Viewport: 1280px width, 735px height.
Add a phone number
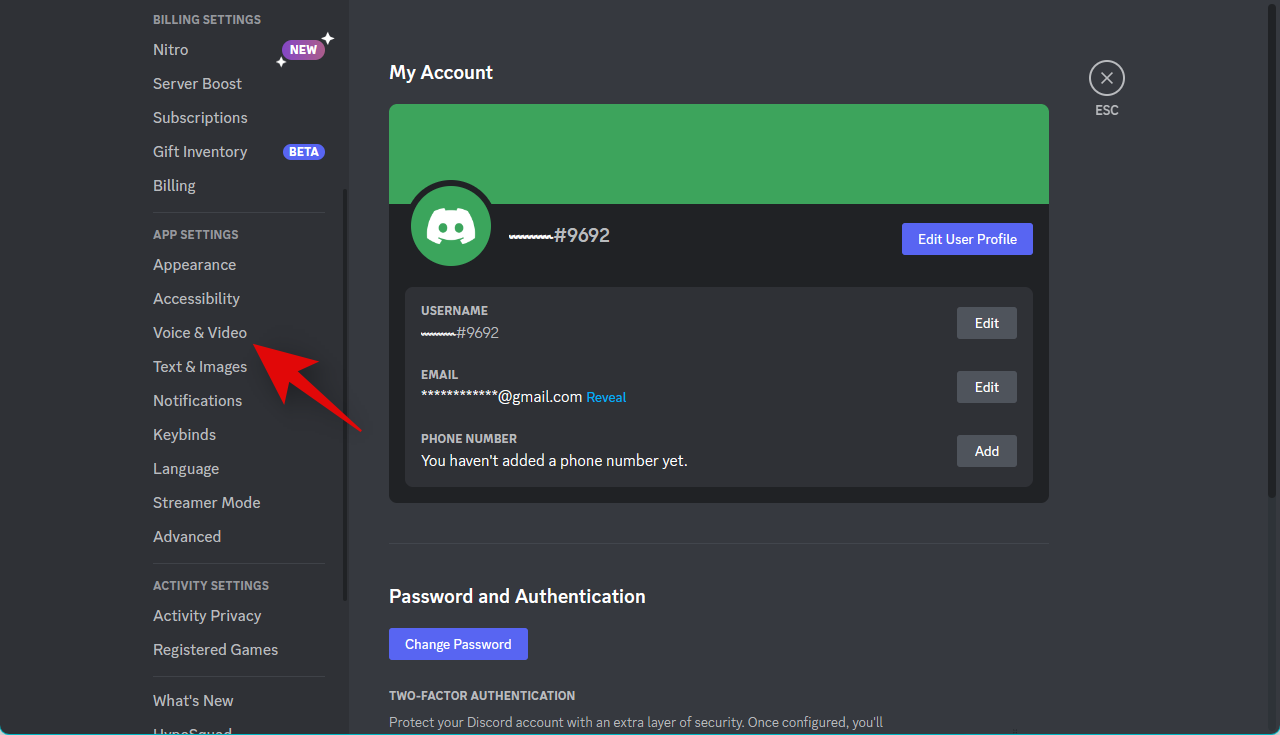[986, 451]
